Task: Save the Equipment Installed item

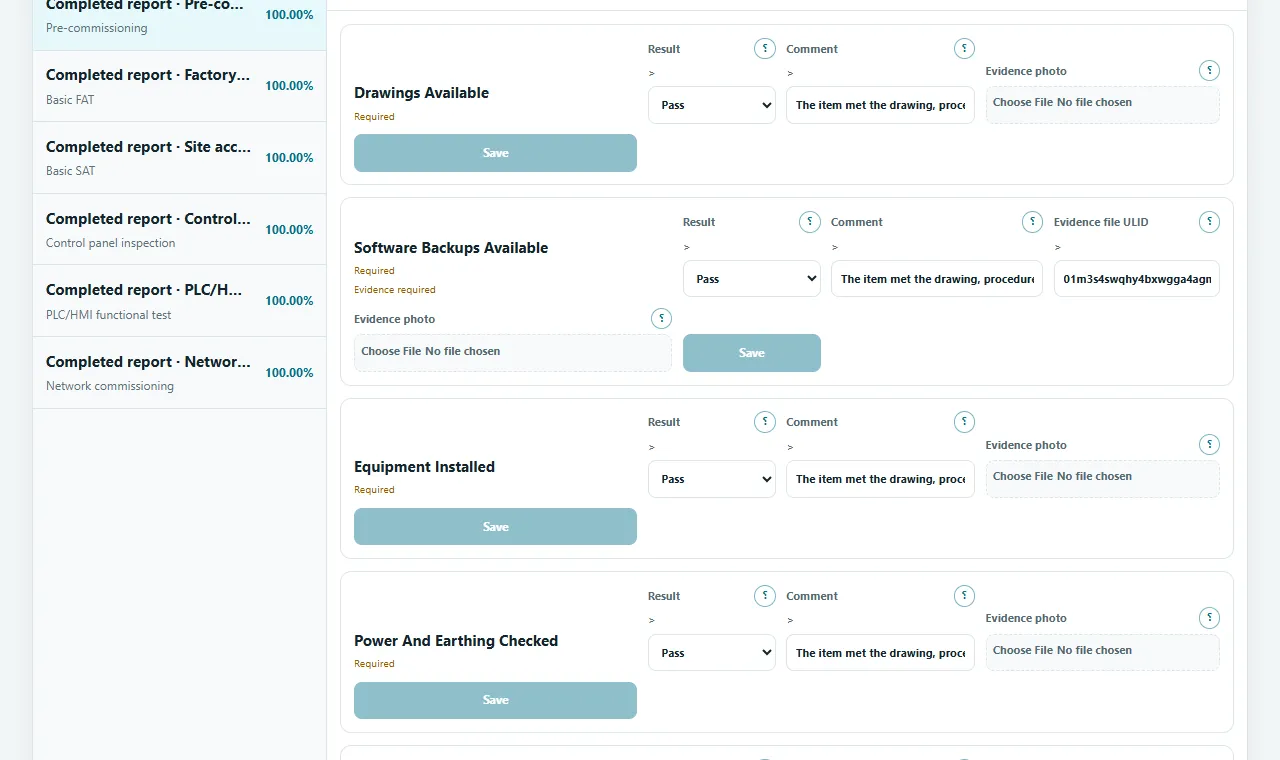Action: [x=495, y=527]
